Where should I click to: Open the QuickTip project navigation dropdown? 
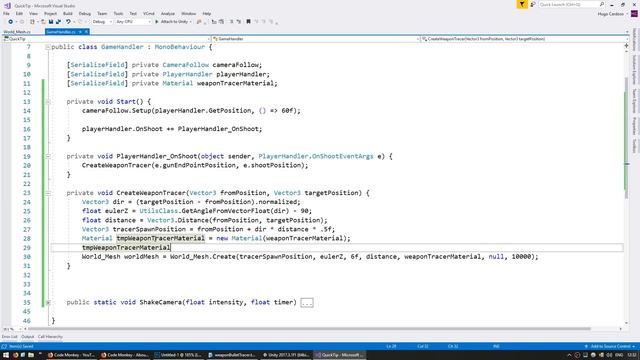tap(106, 39)
